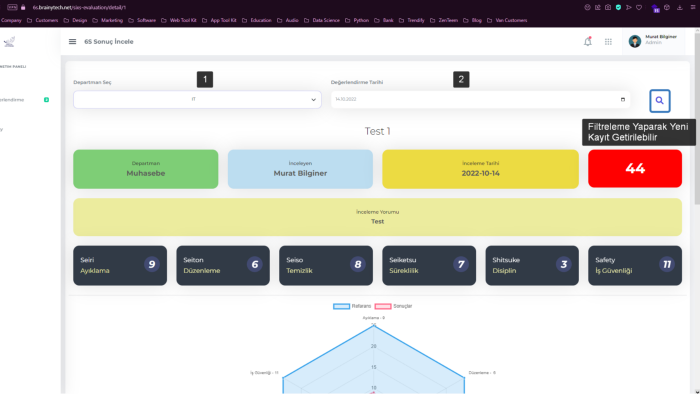This screenshot has width=700, height=394.
Task: Click the Değerlendirme Tarihi date field
Action: [x=480, y=100]
